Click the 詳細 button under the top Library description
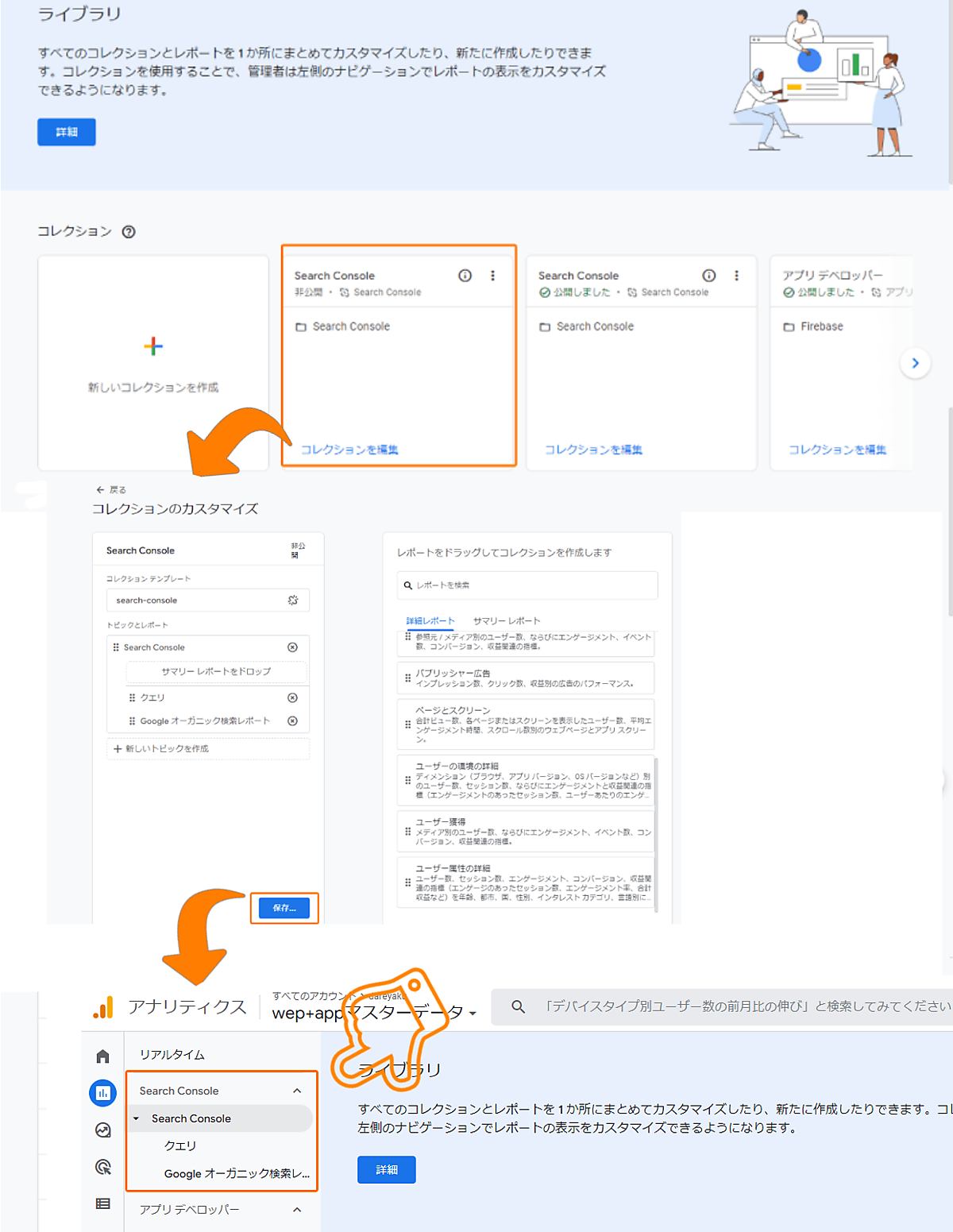The height and width of the screenshot is (1232, 953). click(x=67, y=132)
